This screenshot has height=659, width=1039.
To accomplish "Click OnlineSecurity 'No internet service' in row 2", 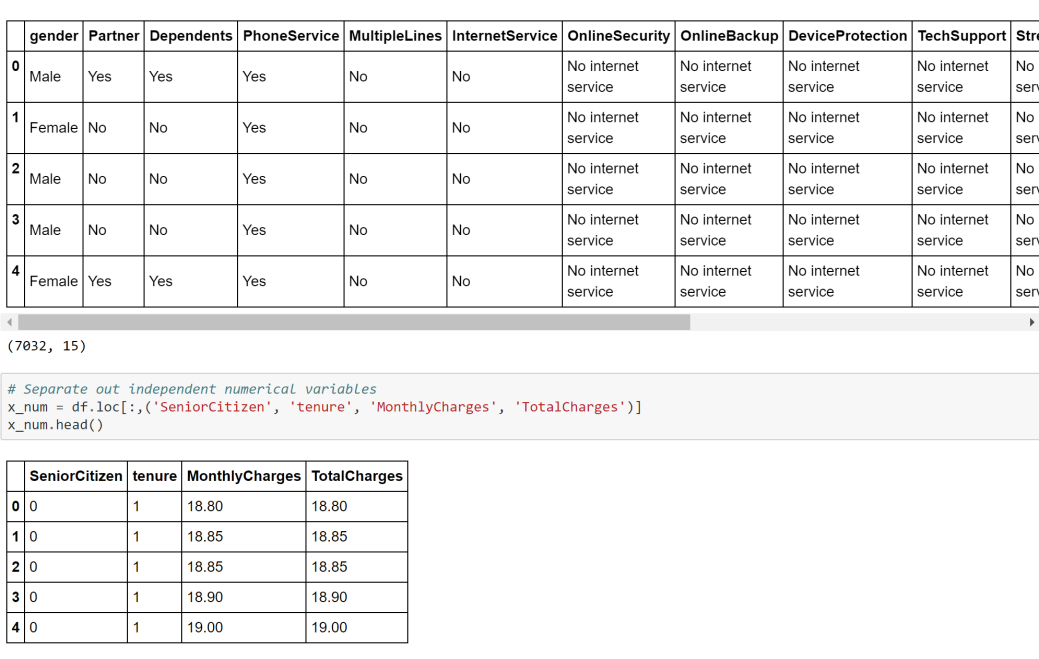I will (x=619, y=179).
